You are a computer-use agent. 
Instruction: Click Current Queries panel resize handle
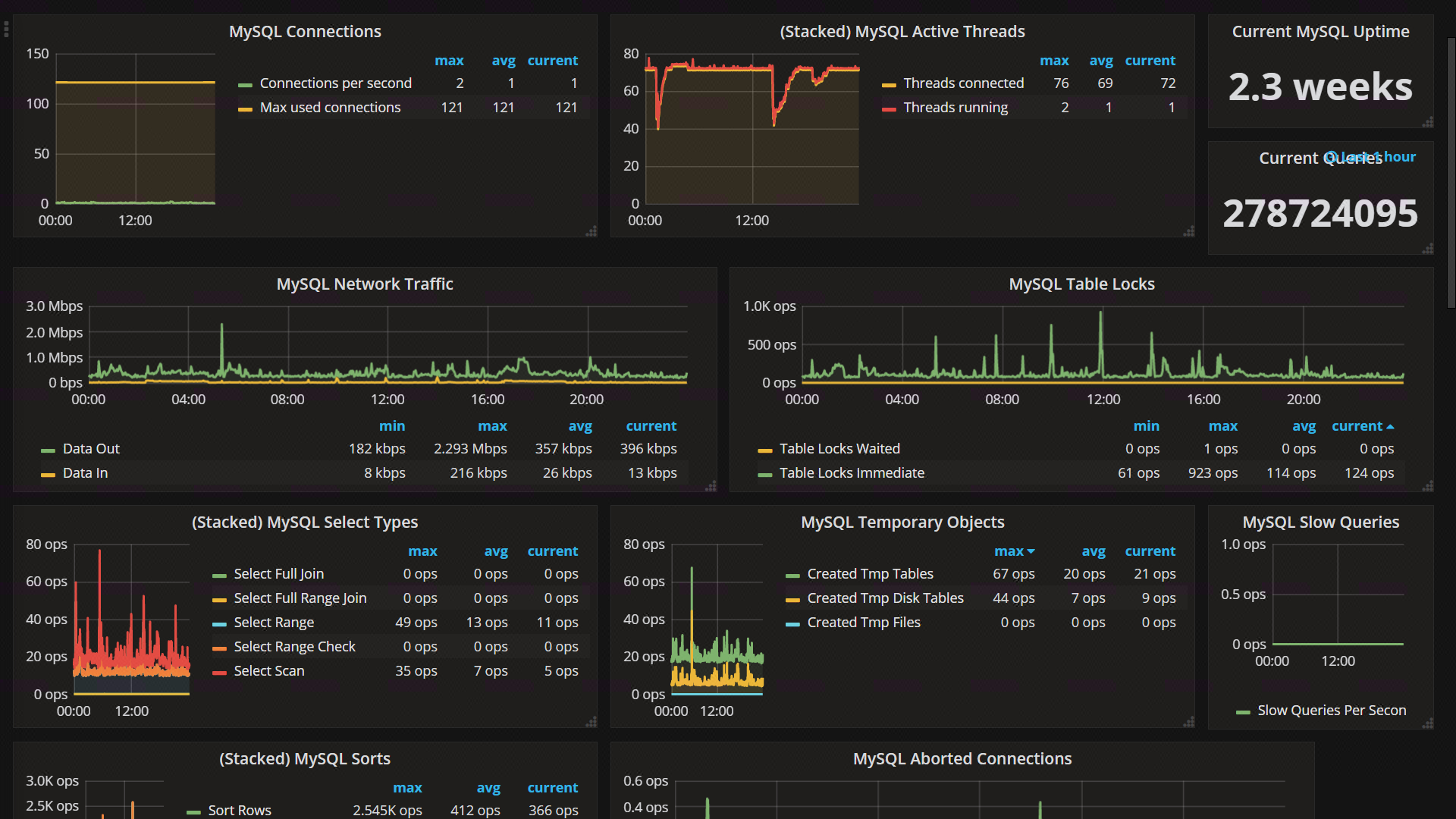pos(1428,249)
